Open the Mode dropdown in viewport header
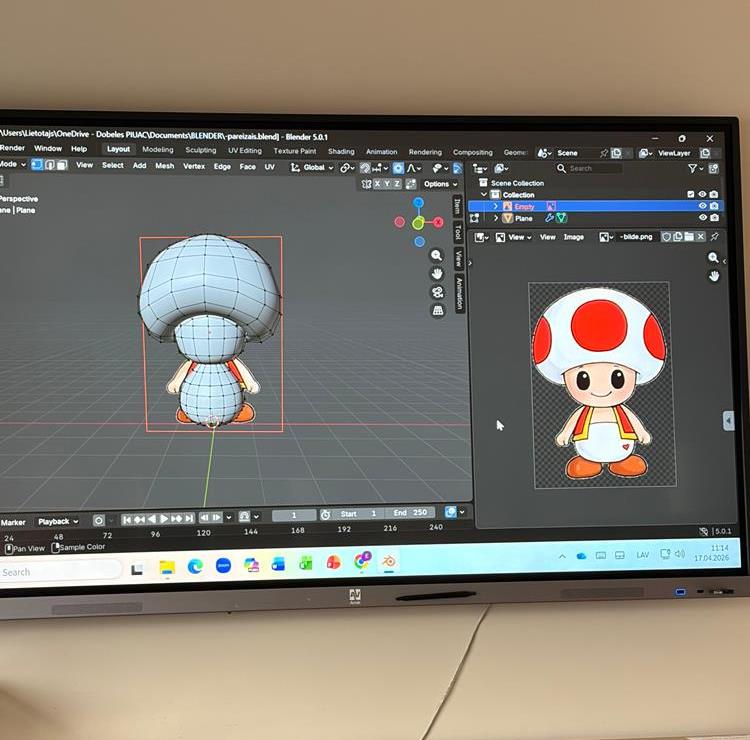 click(x=12, y=164)
